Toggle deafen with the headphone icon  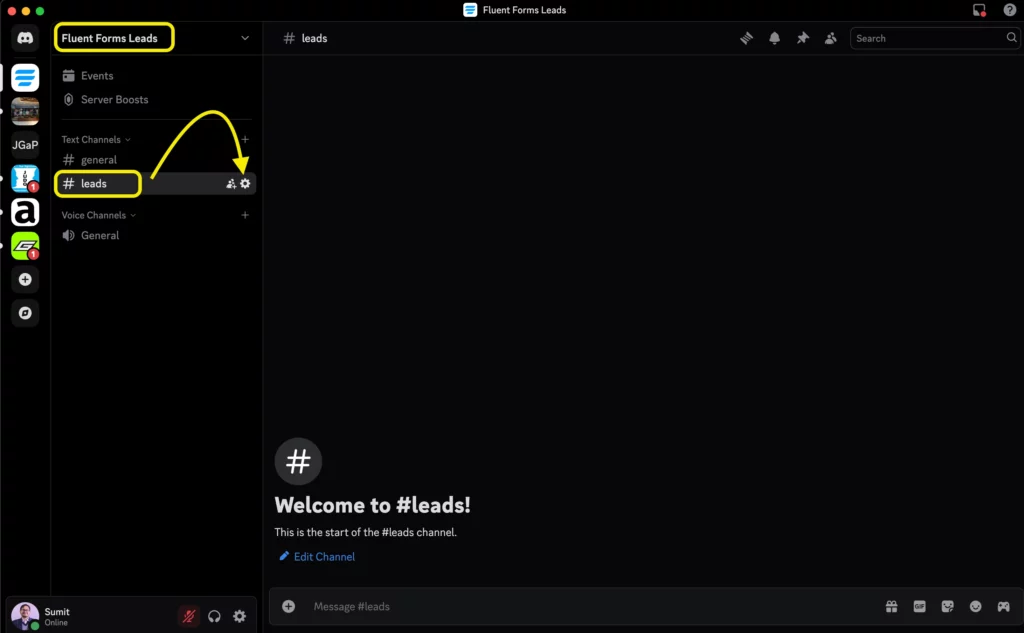click(x=214, y=616)
